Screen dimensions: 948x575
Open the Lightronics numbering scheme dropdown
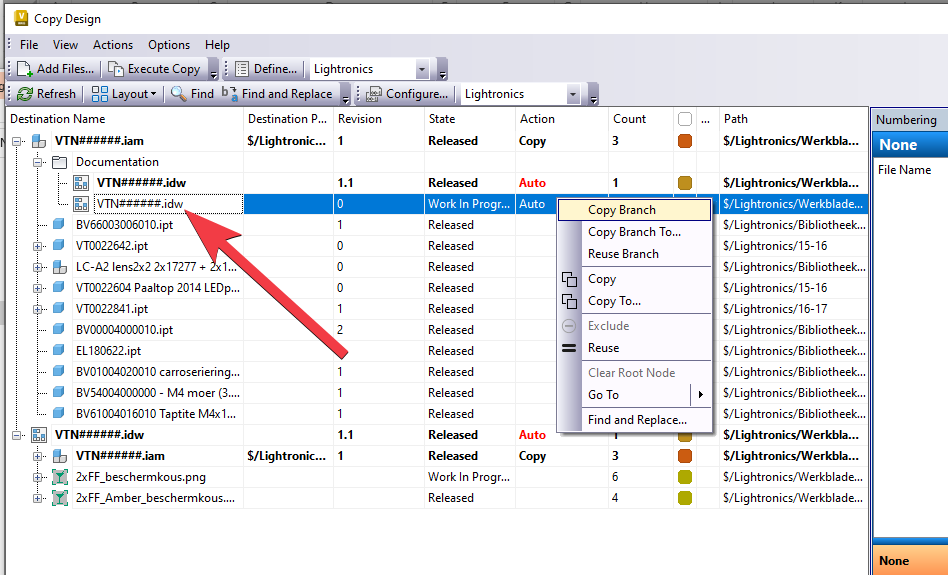tap(422, 69)
